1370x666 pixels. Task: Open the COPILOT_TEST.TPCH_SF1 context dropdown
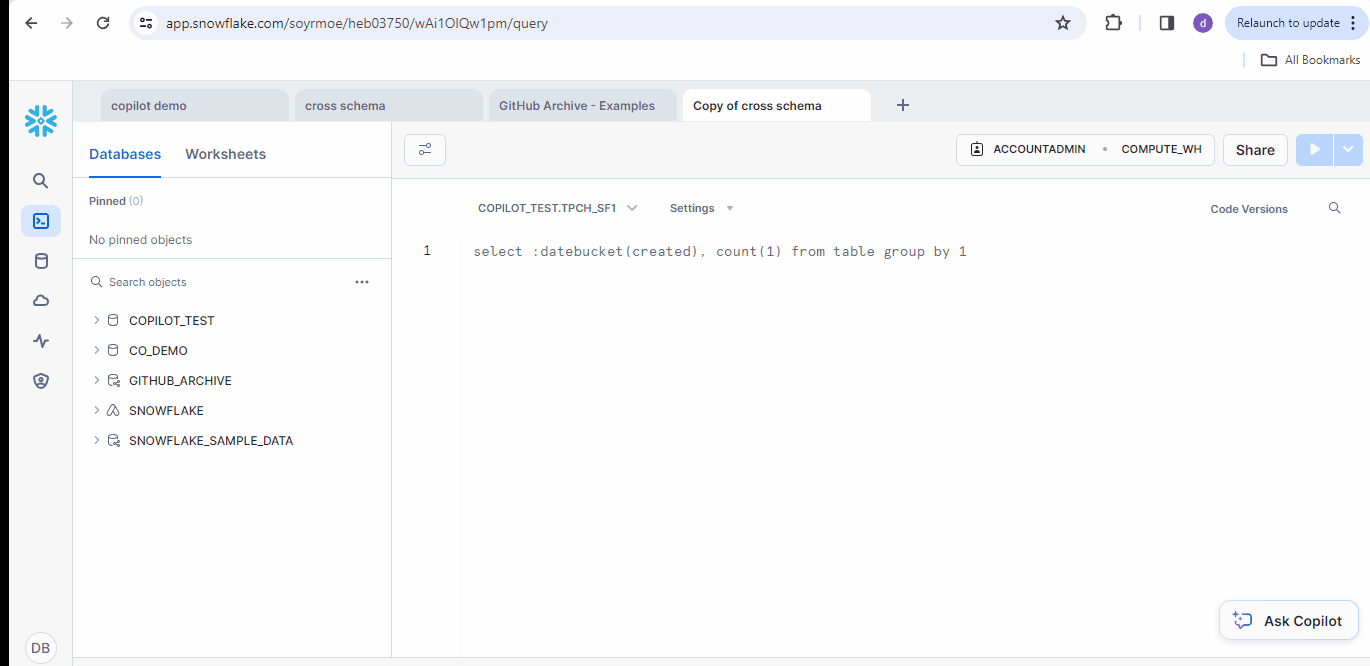tap(557, 208)
